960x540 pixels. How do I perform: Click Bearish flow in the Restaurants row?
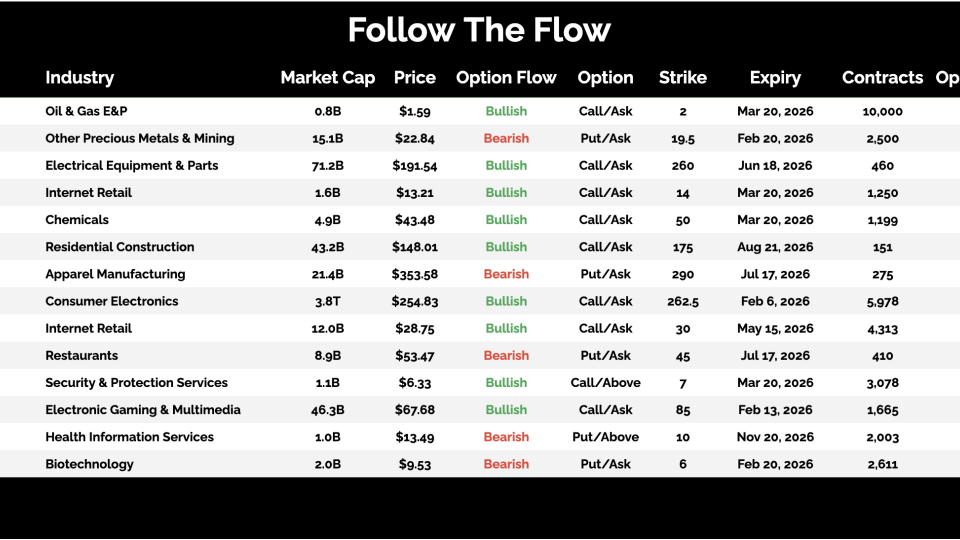[x=506, y=356]
